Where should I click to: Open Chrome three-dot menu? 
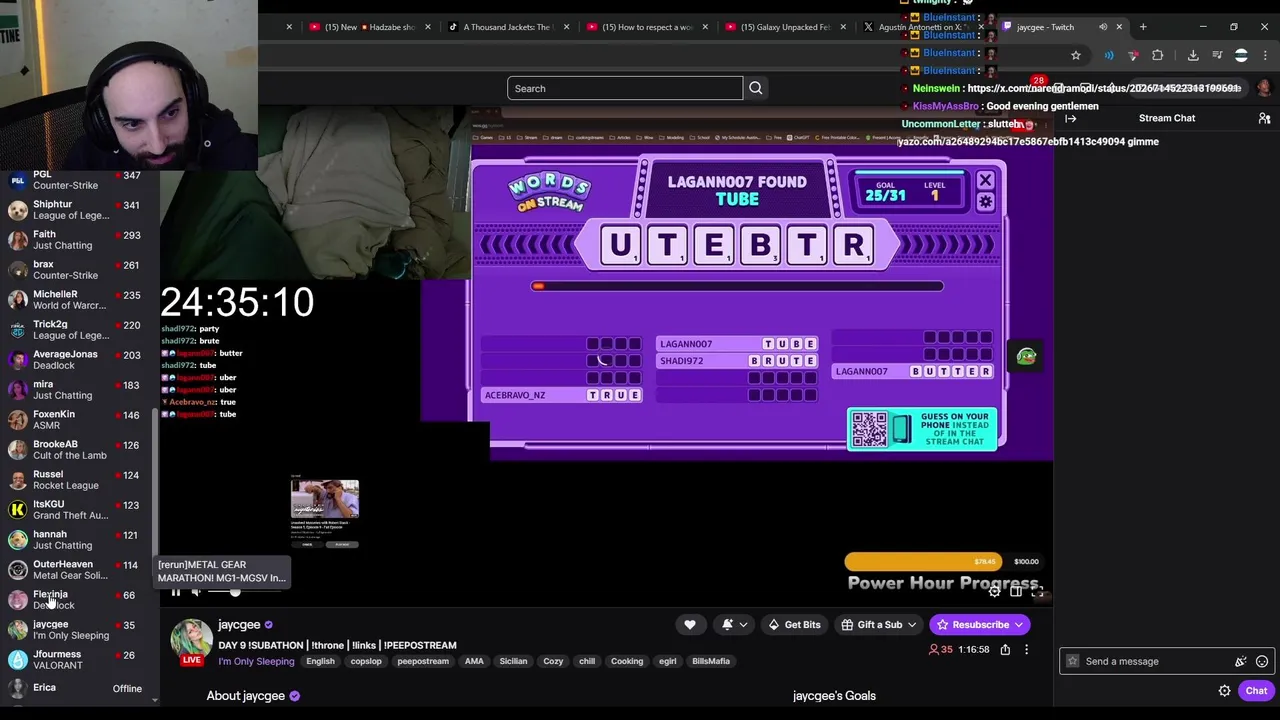tap(1265, 55)
